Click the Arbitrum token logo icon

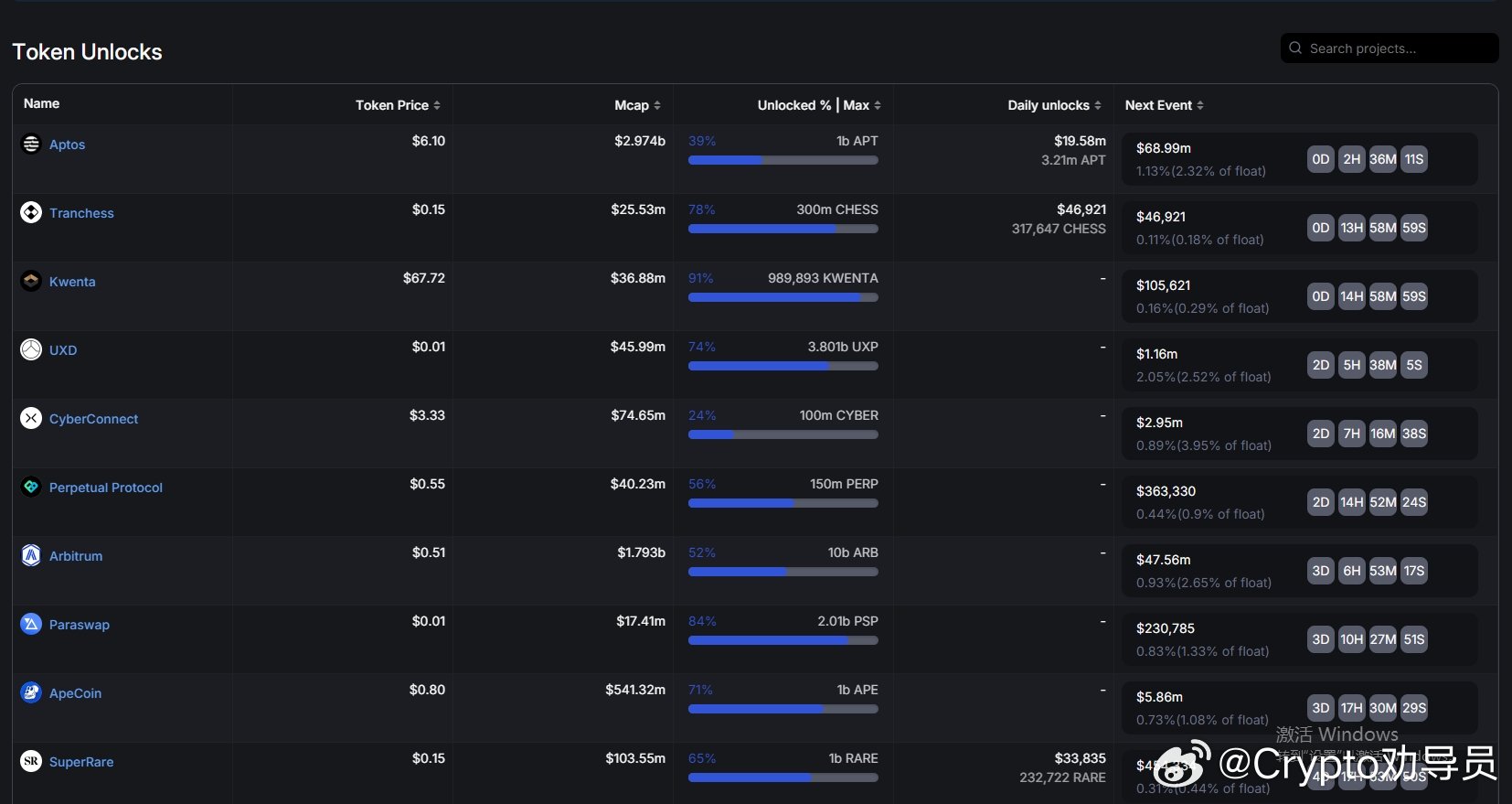tap(31, 555)
